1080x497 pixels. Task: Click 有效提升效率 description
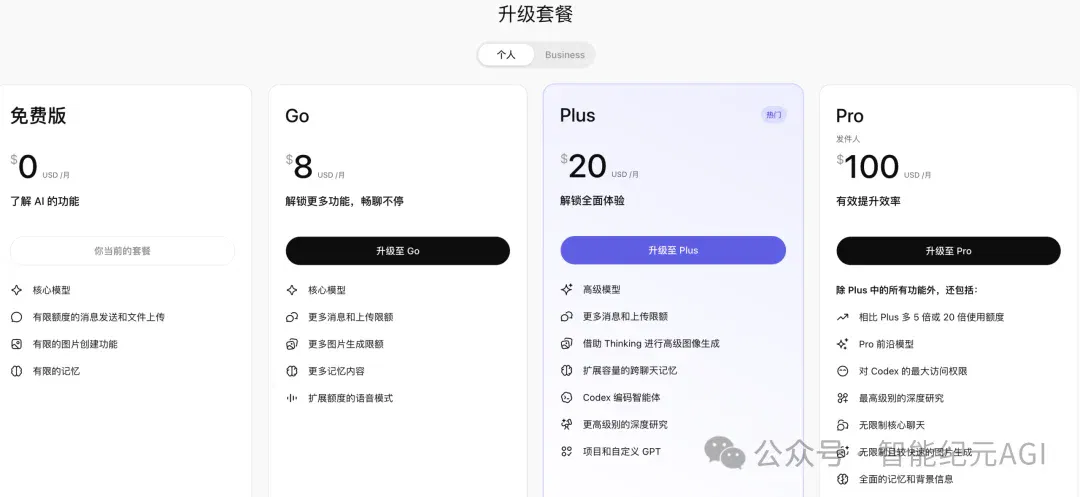[869, 202]
